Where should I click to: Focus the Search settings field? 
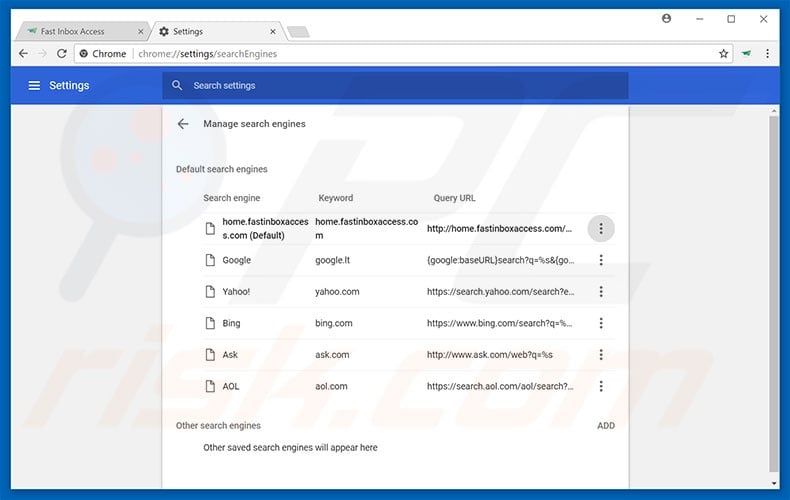395,85
